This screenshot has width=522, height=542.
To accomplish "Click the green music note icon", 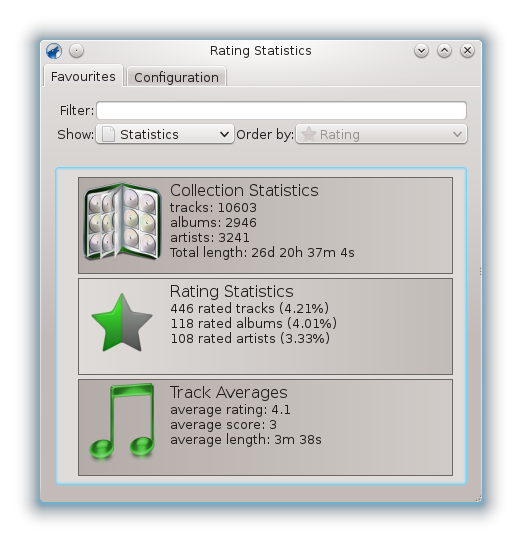I will coord(122,421).
